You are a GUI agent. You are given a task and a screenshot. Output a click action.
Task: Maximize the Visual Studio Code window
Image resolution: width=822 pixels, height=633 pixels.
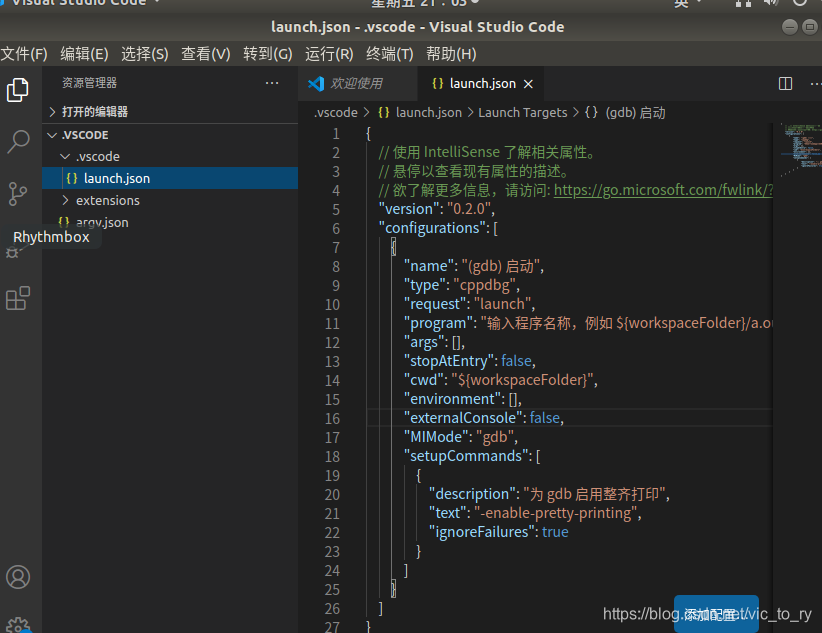click(x=810, y=27)
